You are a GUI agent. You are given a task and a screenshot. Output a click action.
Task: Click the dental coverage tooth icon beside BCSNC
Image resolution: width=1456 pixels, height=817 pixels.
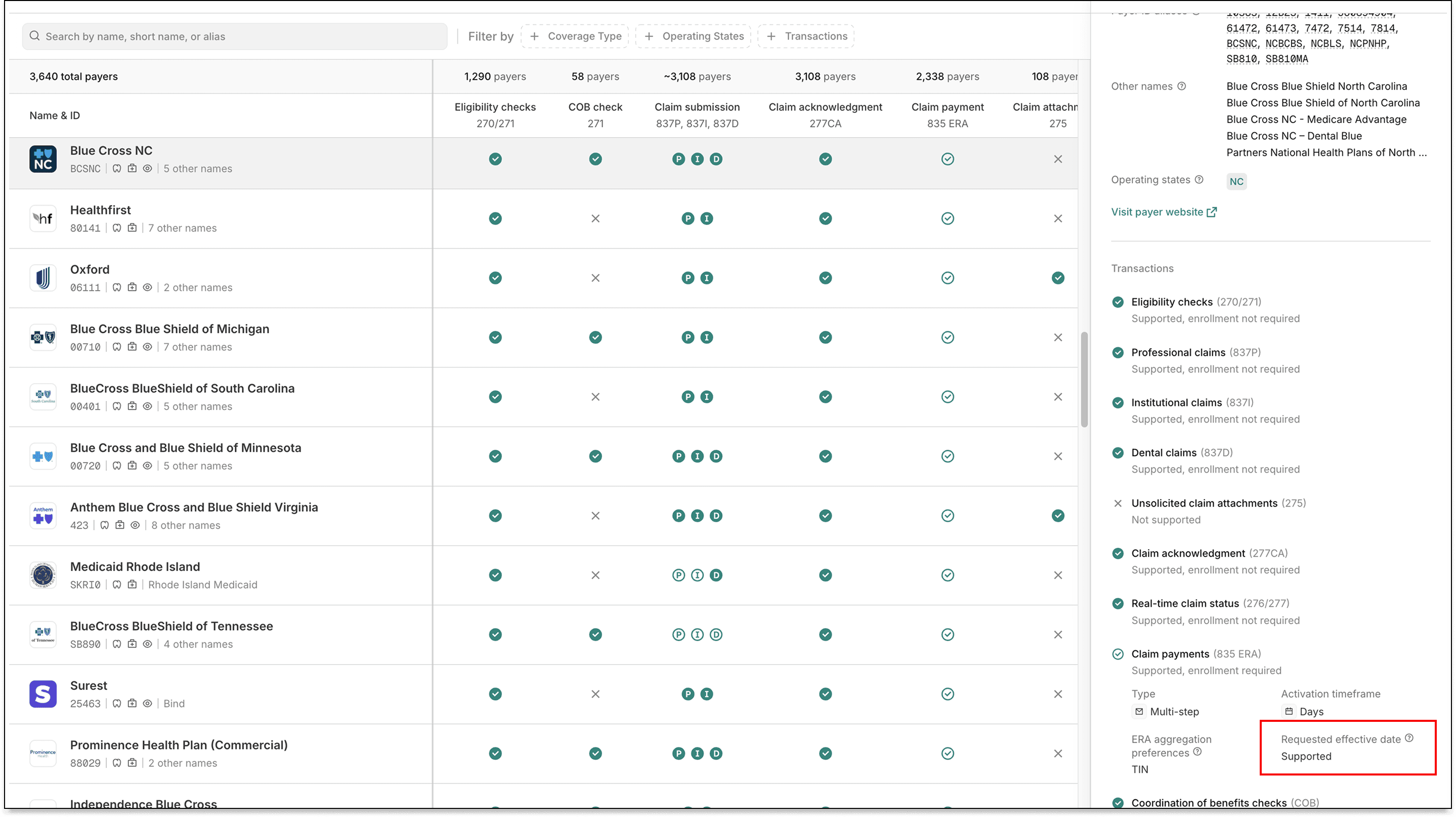(117, 169)
